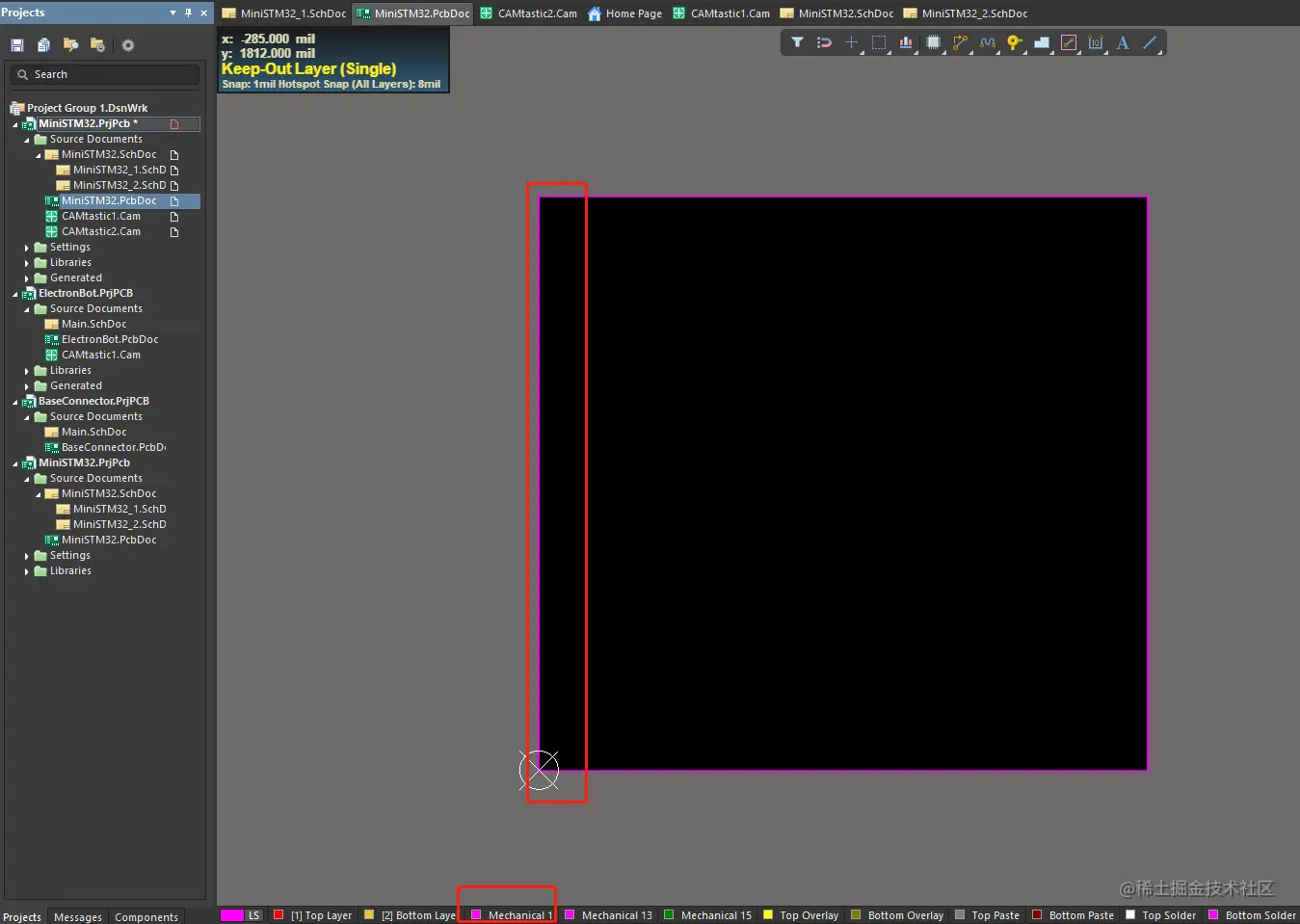Select the Move Objects crosshair tool

tap(851, 42)
